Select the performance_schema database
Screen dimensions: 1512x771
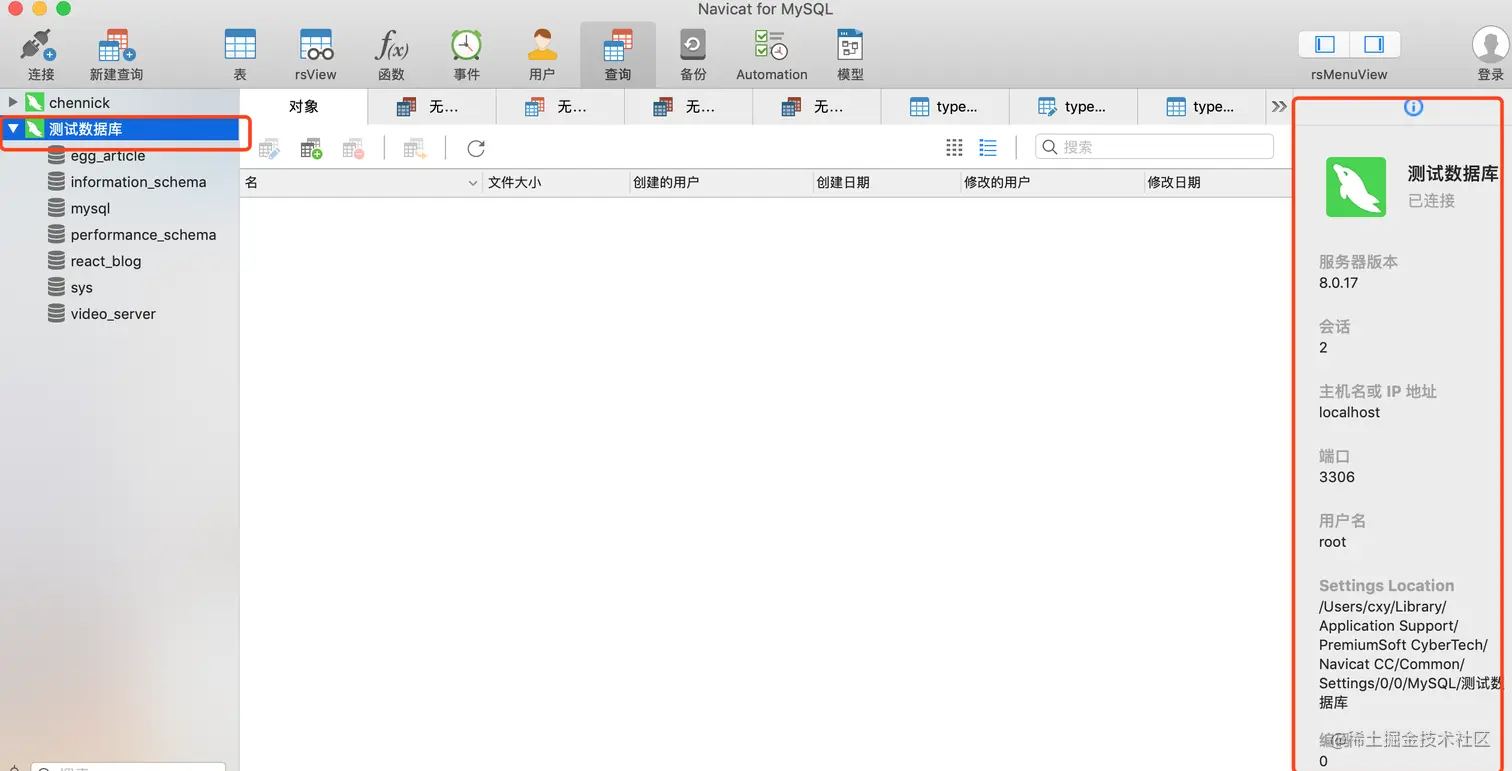[x=143, y=235]
